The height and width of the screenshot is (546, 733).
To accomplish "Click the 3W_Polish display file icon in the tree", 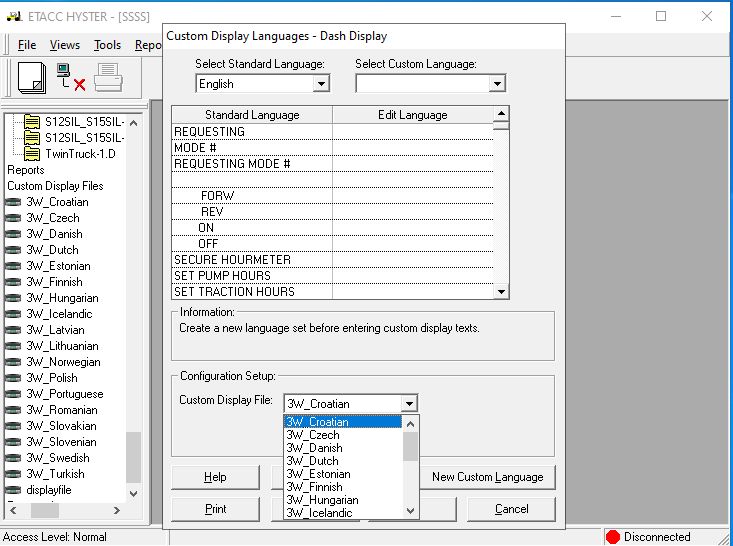I will [x=14, y=378].
